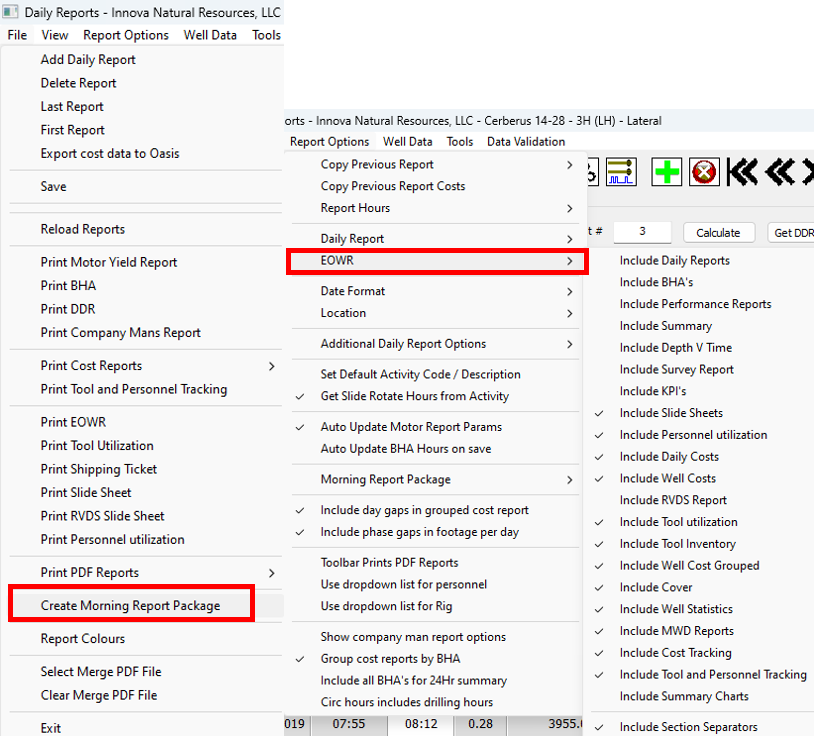Screen dimensions: 814x736
Task: Click the slide sheet pulse-graph toolbar icon
Action: [x=621, y=172]
